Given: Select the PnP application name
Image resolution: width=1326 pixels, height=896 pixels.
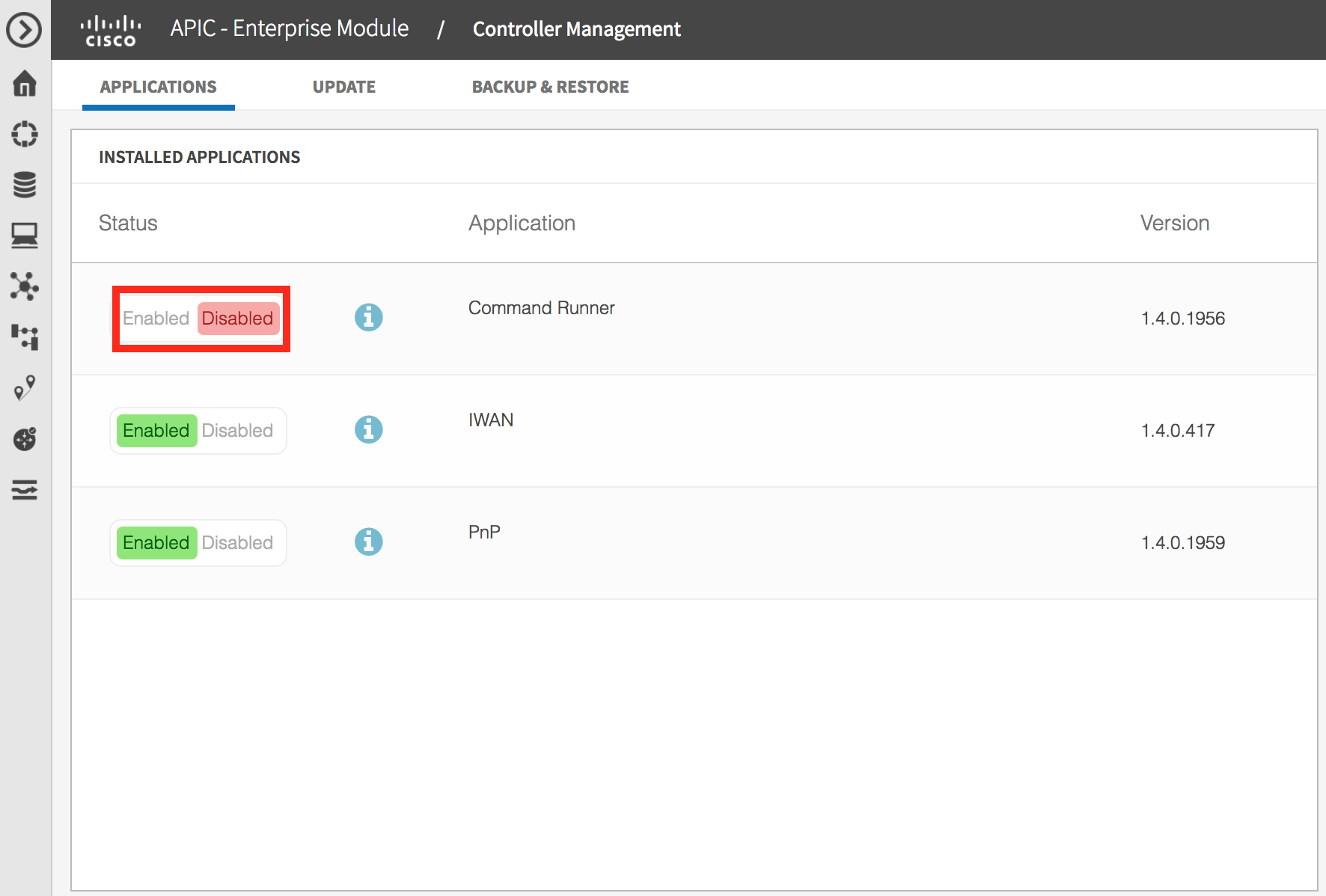Looking at the screenshot, I should [x=484, y=533].
